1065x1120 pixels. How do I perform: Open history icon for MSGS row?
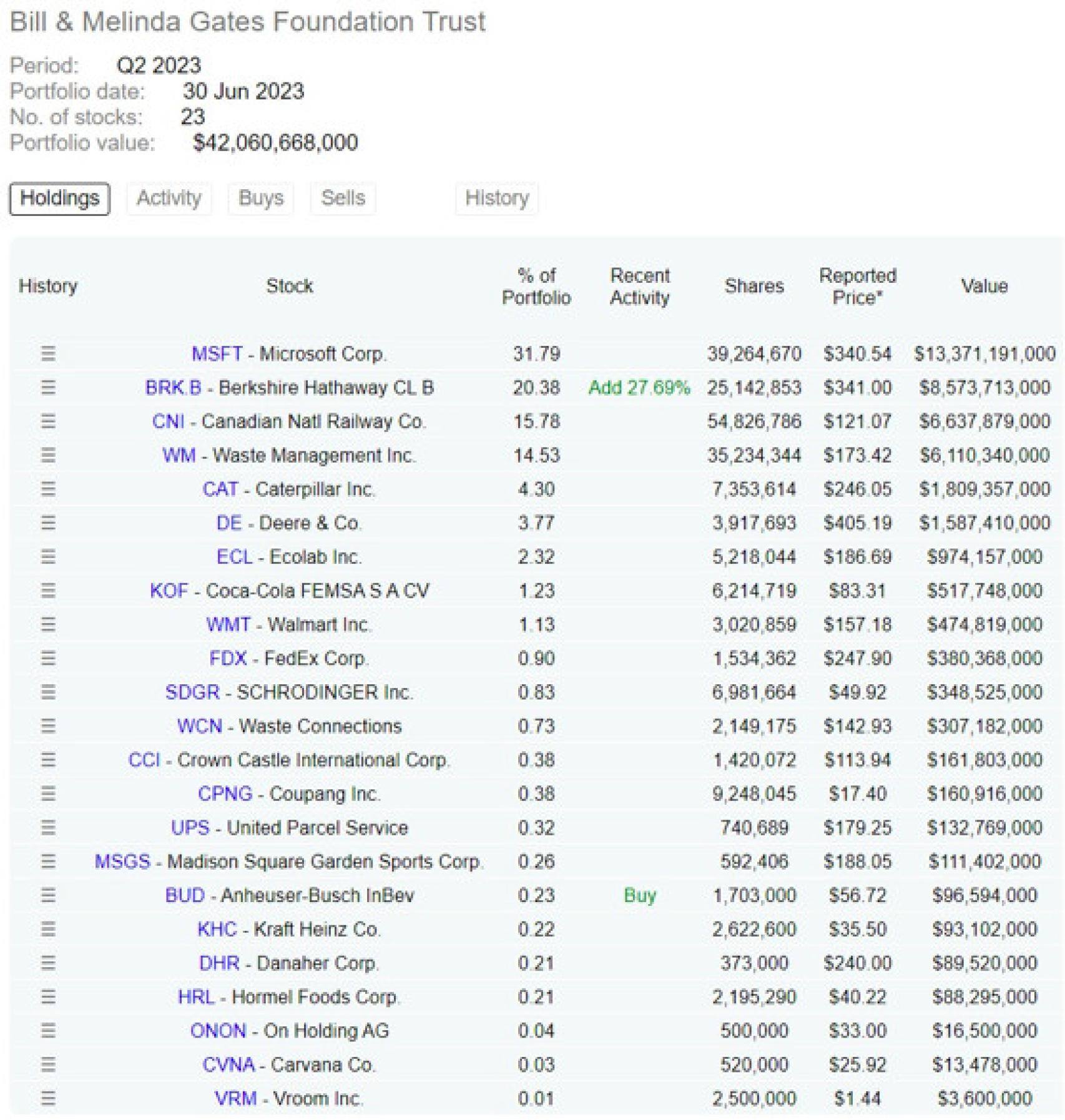pyautogui.click(x=48, y=861)
